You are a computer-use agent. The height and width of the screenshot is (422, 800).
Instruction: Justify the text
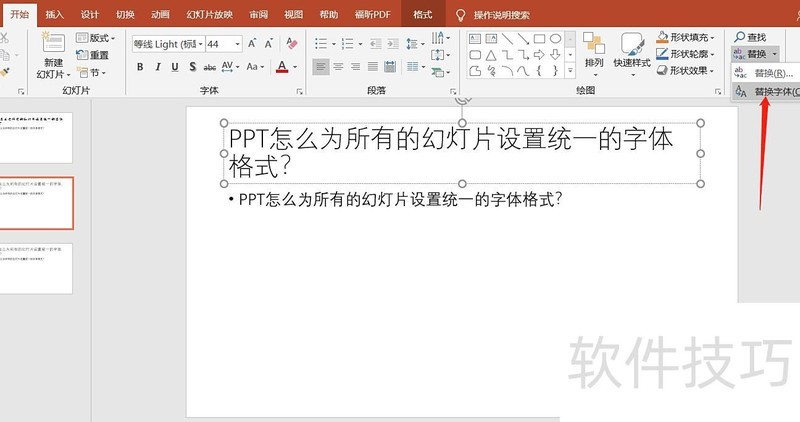(x=373, y=67)
